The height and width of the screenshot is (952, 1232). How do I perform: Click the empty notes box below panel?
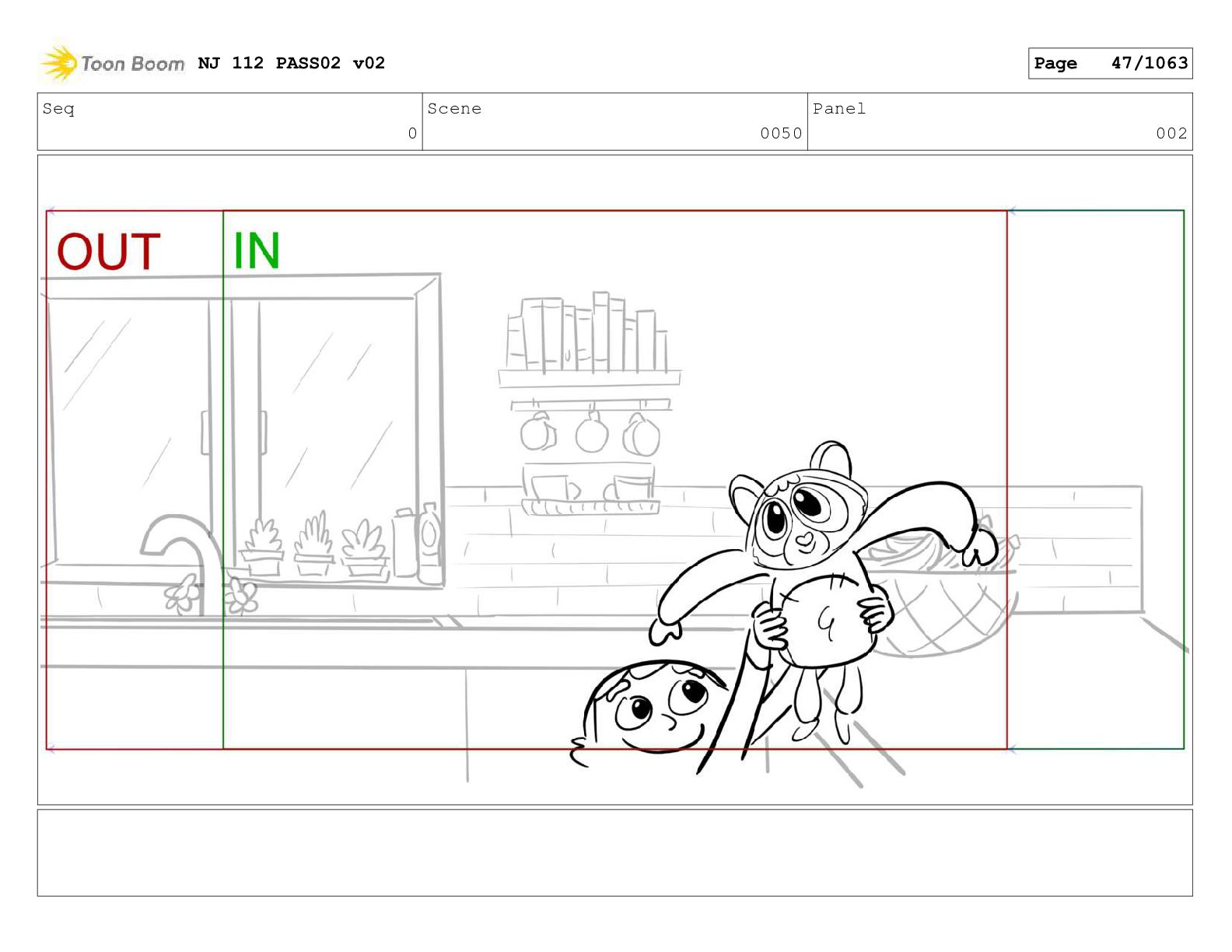(614, 852)
